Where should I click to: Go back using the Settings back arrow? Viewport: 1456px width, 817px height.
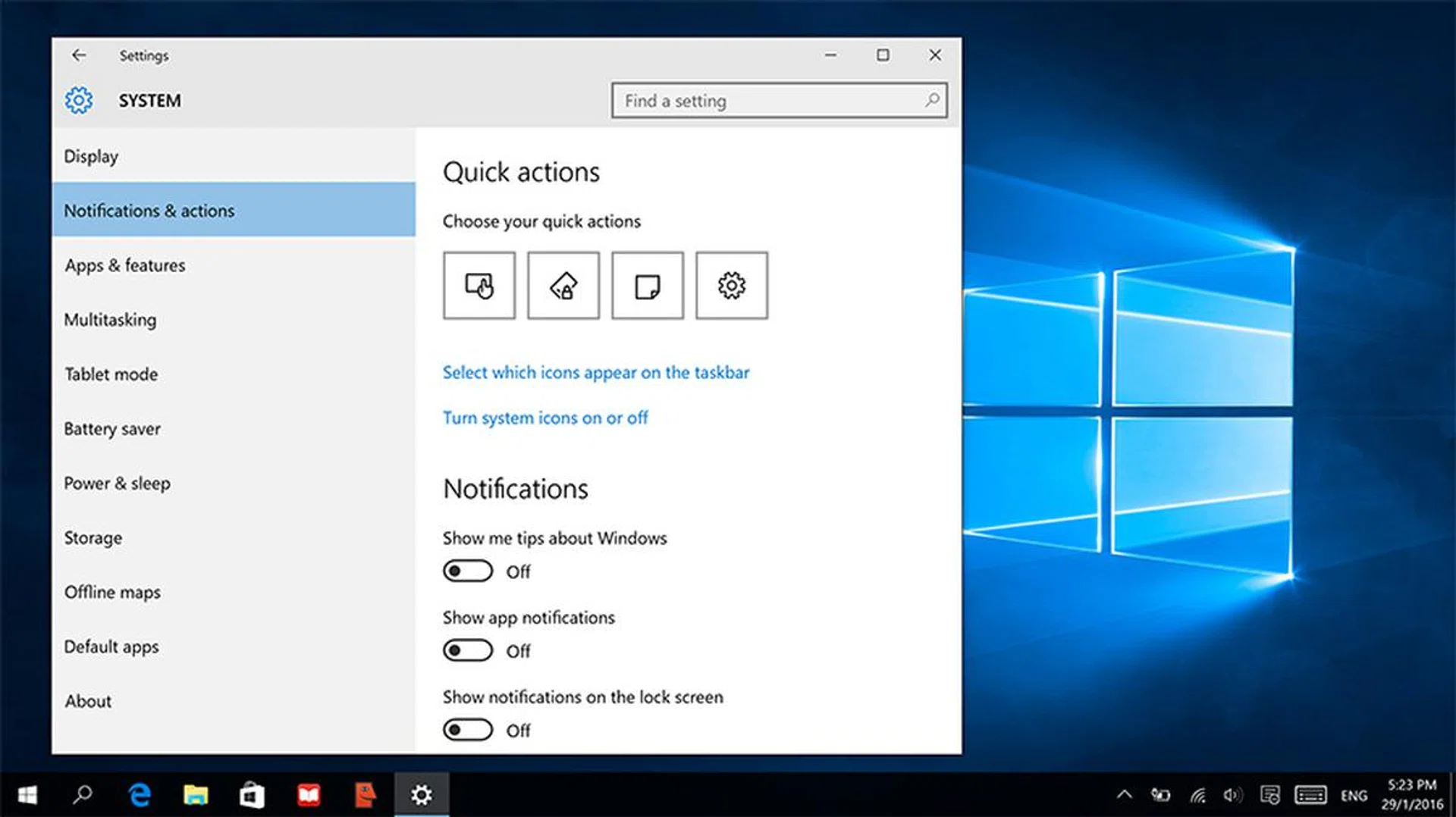pyautogui.click(x=79, y=55)
